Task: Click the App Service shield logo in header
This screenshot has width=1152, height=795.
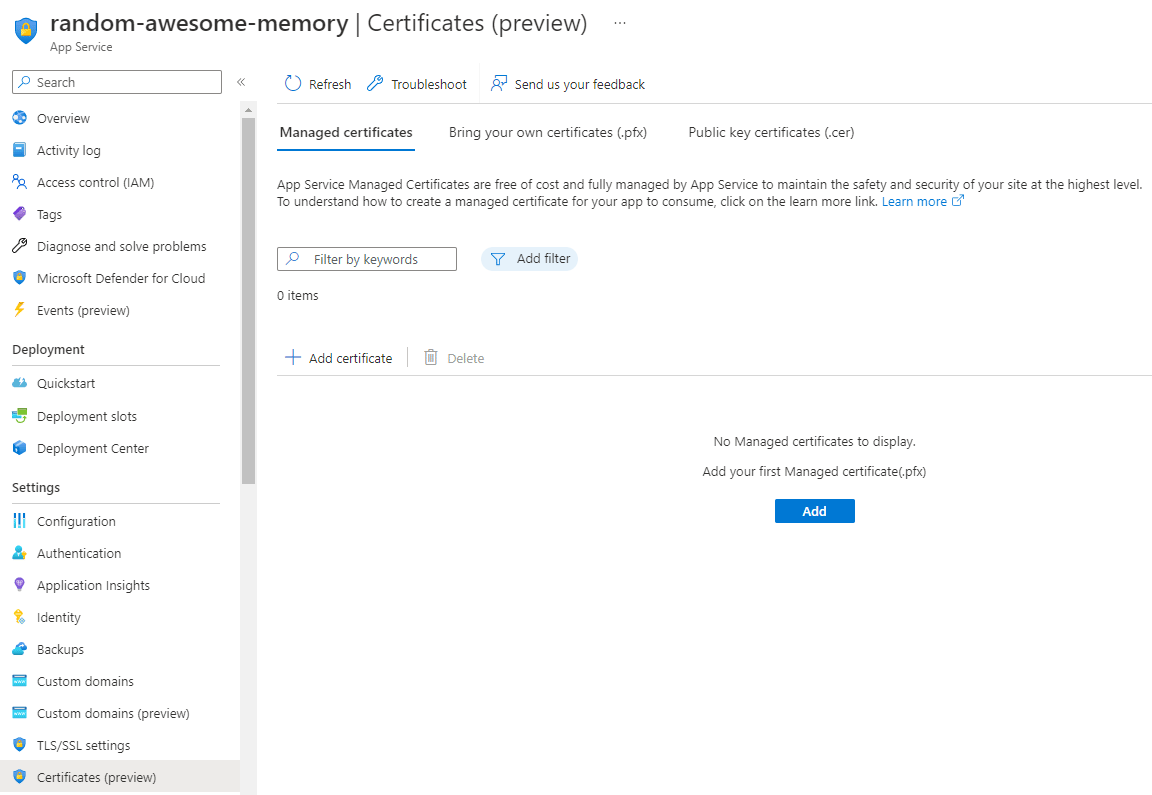Action: [26, 31]
